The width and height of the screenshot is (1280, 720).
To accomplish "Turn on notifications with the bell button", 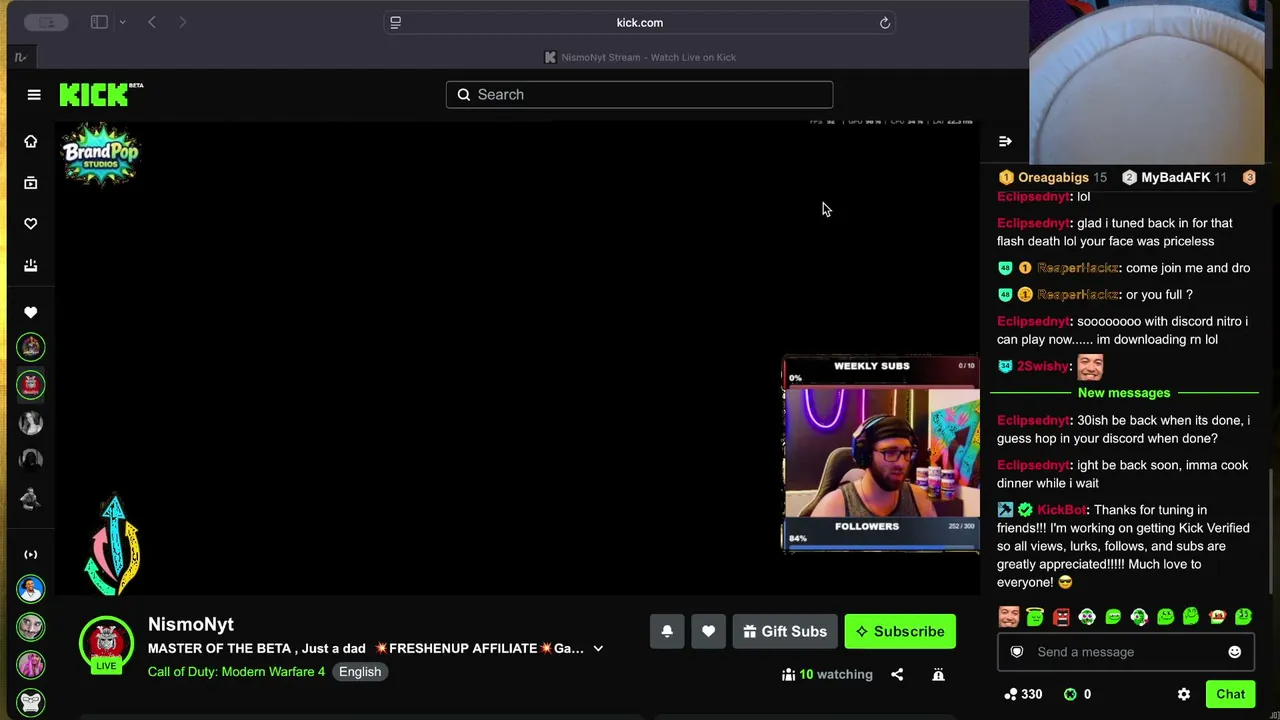I will 667,632.
